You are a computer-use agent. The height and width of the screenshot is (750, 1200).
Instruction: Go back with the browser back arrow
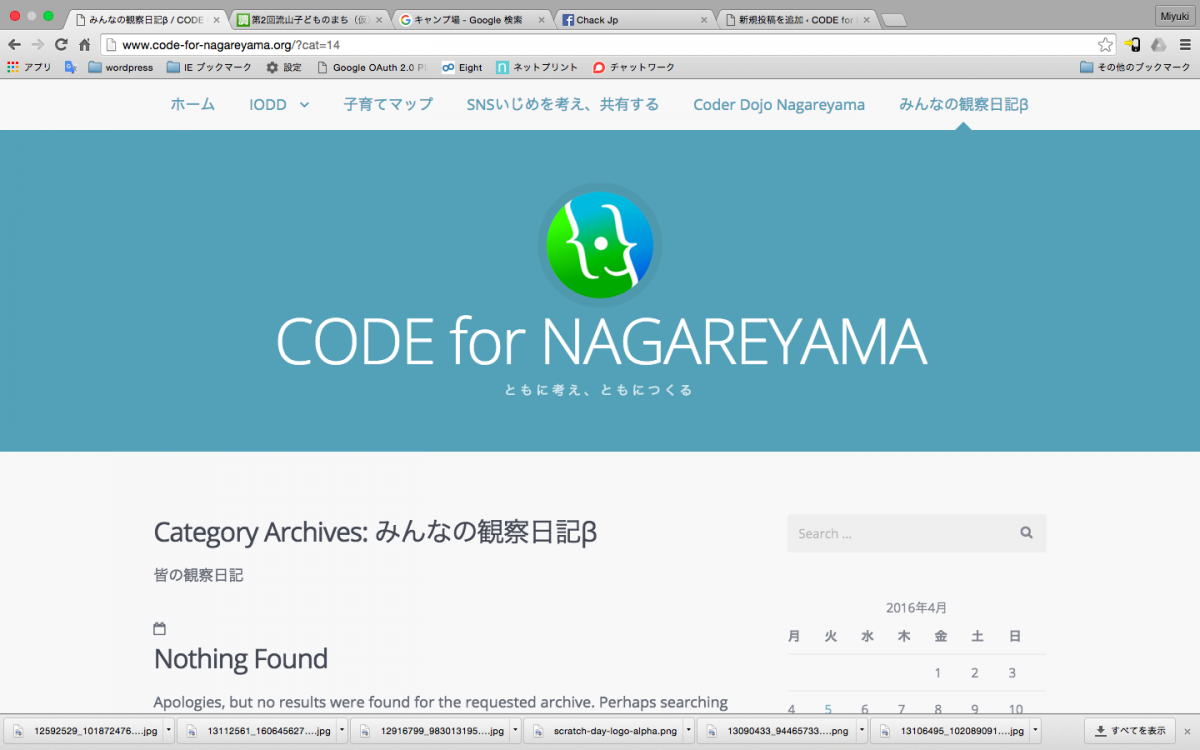[14, 44]
